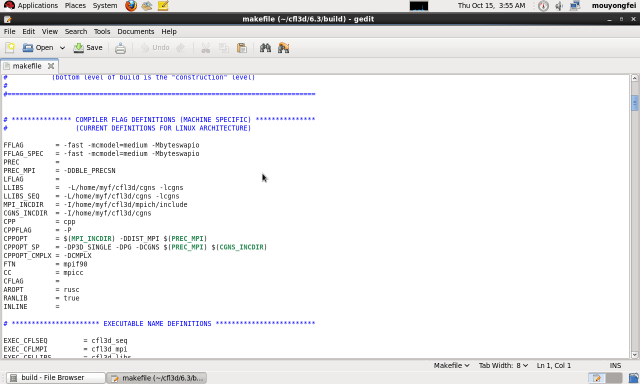Create a new document with the toolbar icon
This screenshot has width=640, height=384.
10,48
